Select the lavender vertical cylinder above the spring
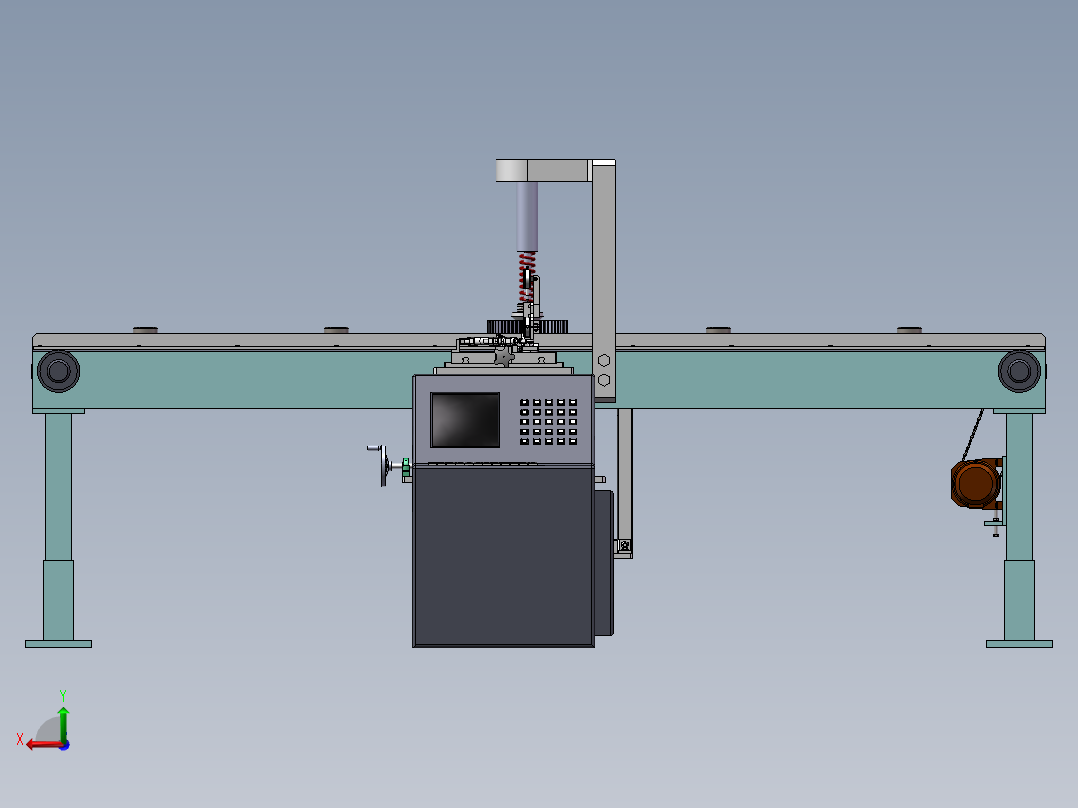 pyautogui.click(x=527, y=216)
